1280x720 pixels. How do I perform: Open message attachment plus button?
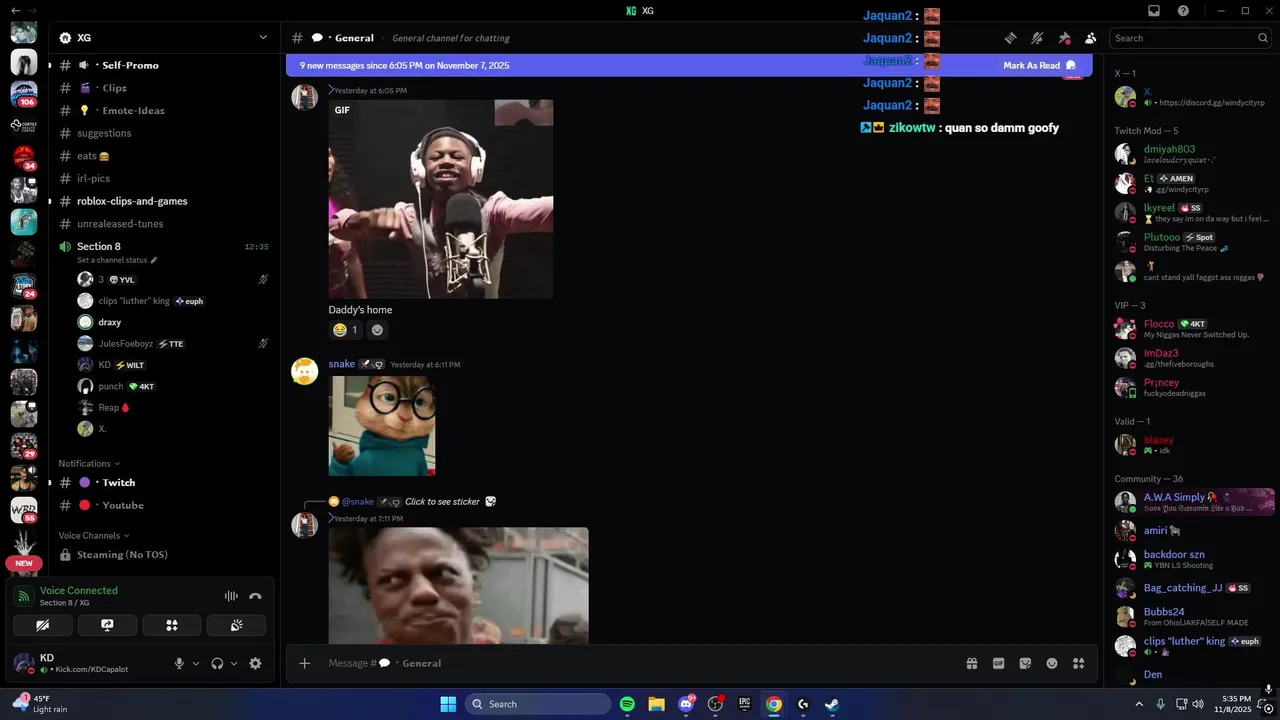(x=305, y=663)
